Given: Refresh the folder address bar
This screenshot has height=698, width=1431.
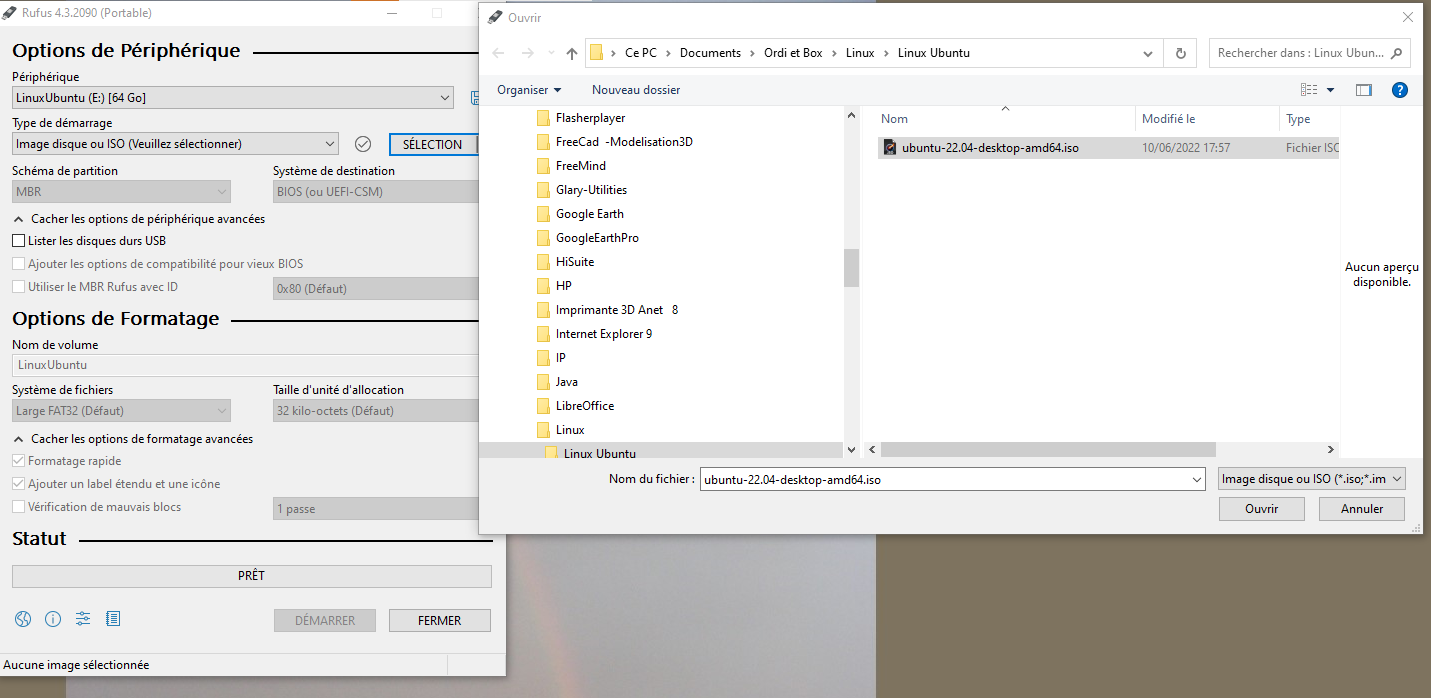Looking at the screenshot, I should 1181,53.
